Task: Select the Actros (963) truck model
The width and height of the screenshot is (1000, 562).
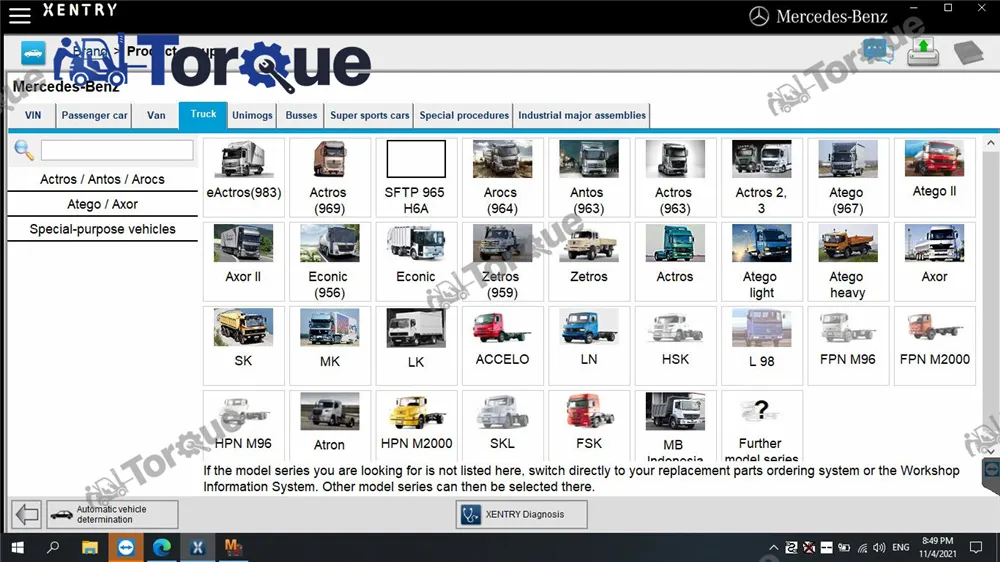Action: [675, 177]
